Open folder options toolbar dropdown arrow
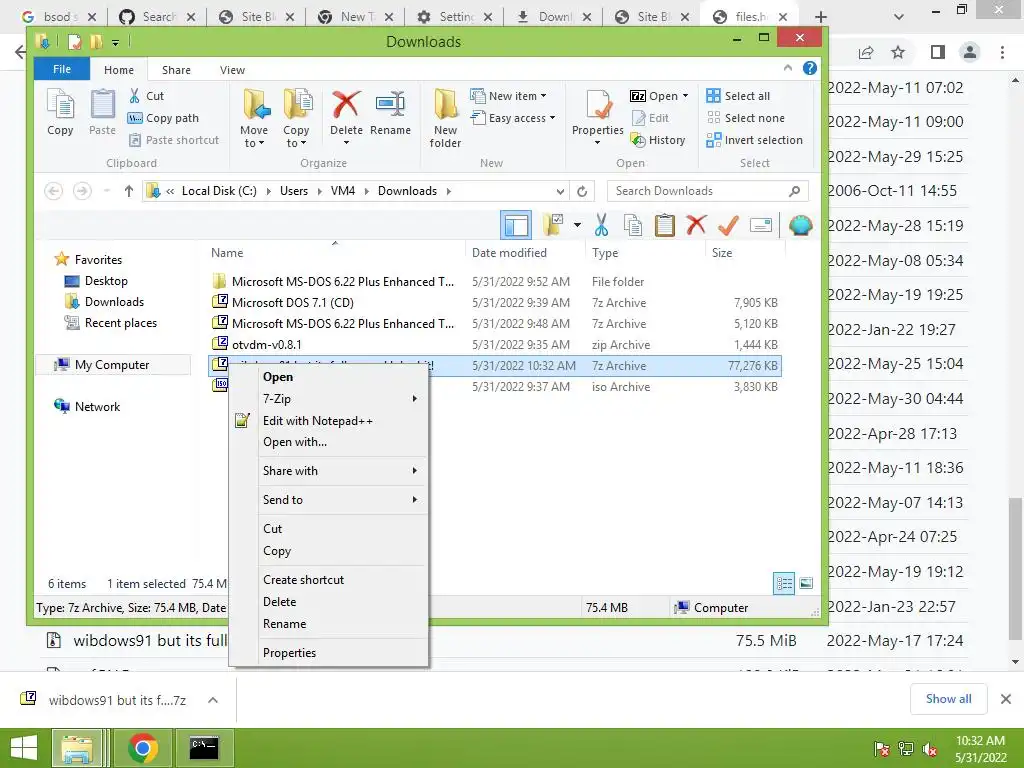Viewport: 1024px width, 768px height. (577, 225)
